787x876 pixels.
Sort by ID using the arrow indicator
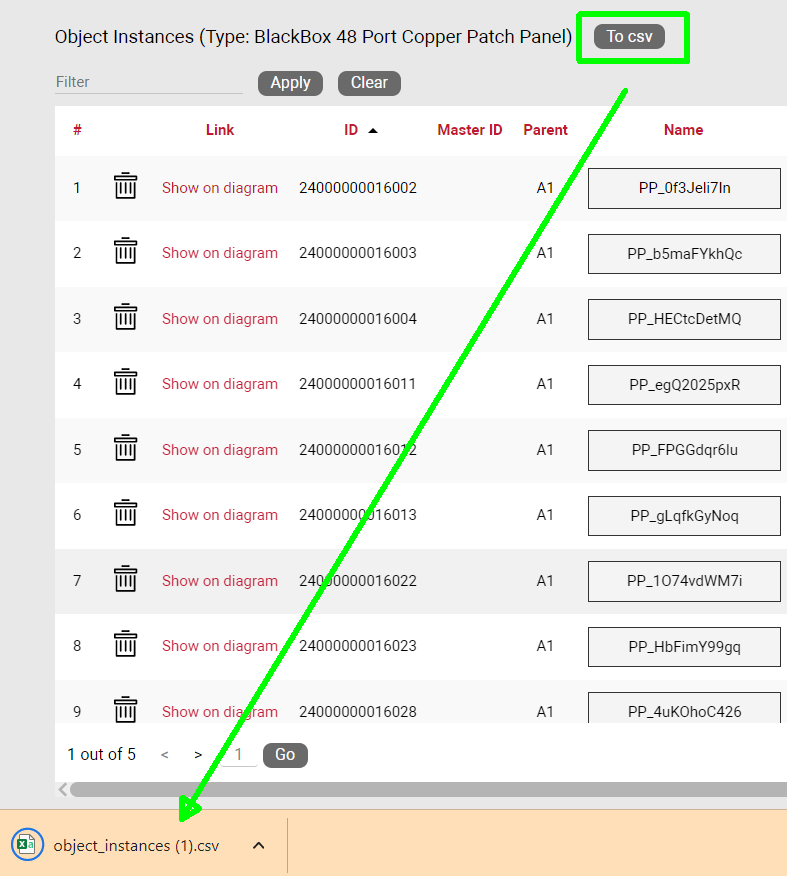tap(373, 130)
